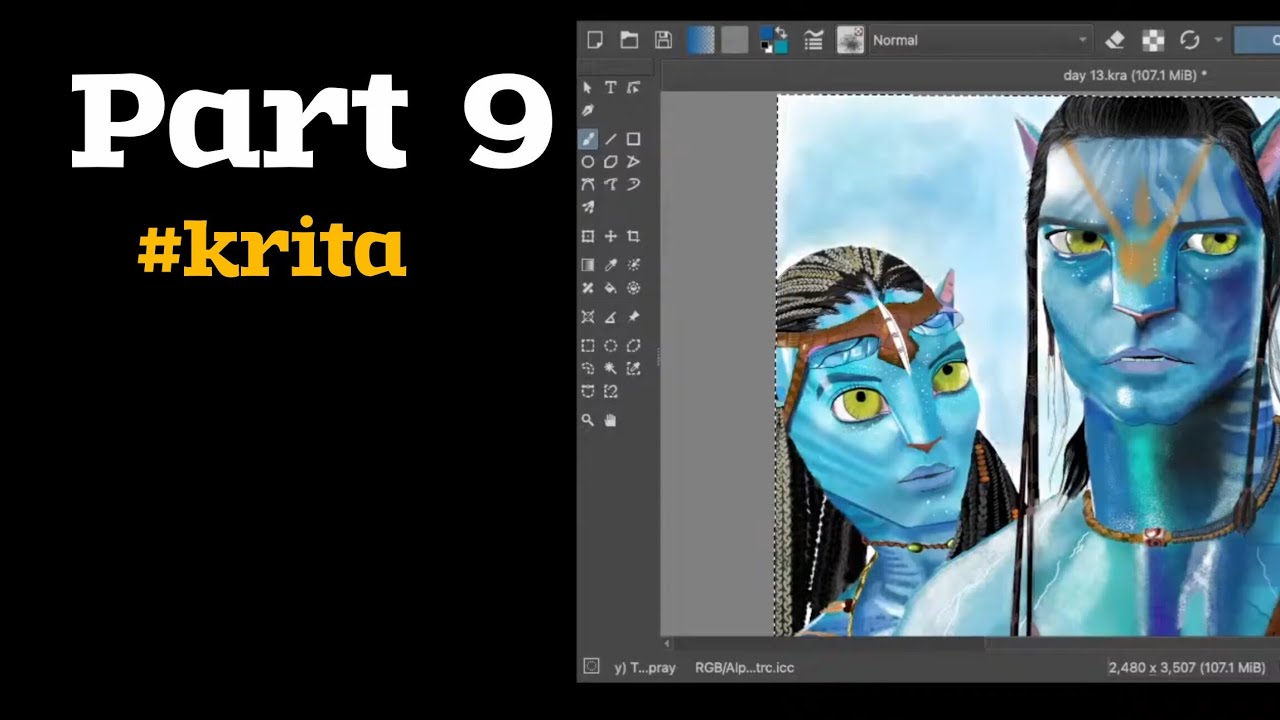Click the 'y) T...pray' brush name text
Image resolution: width=1280 pixels, height=720 pixels.
pos(645,667)
